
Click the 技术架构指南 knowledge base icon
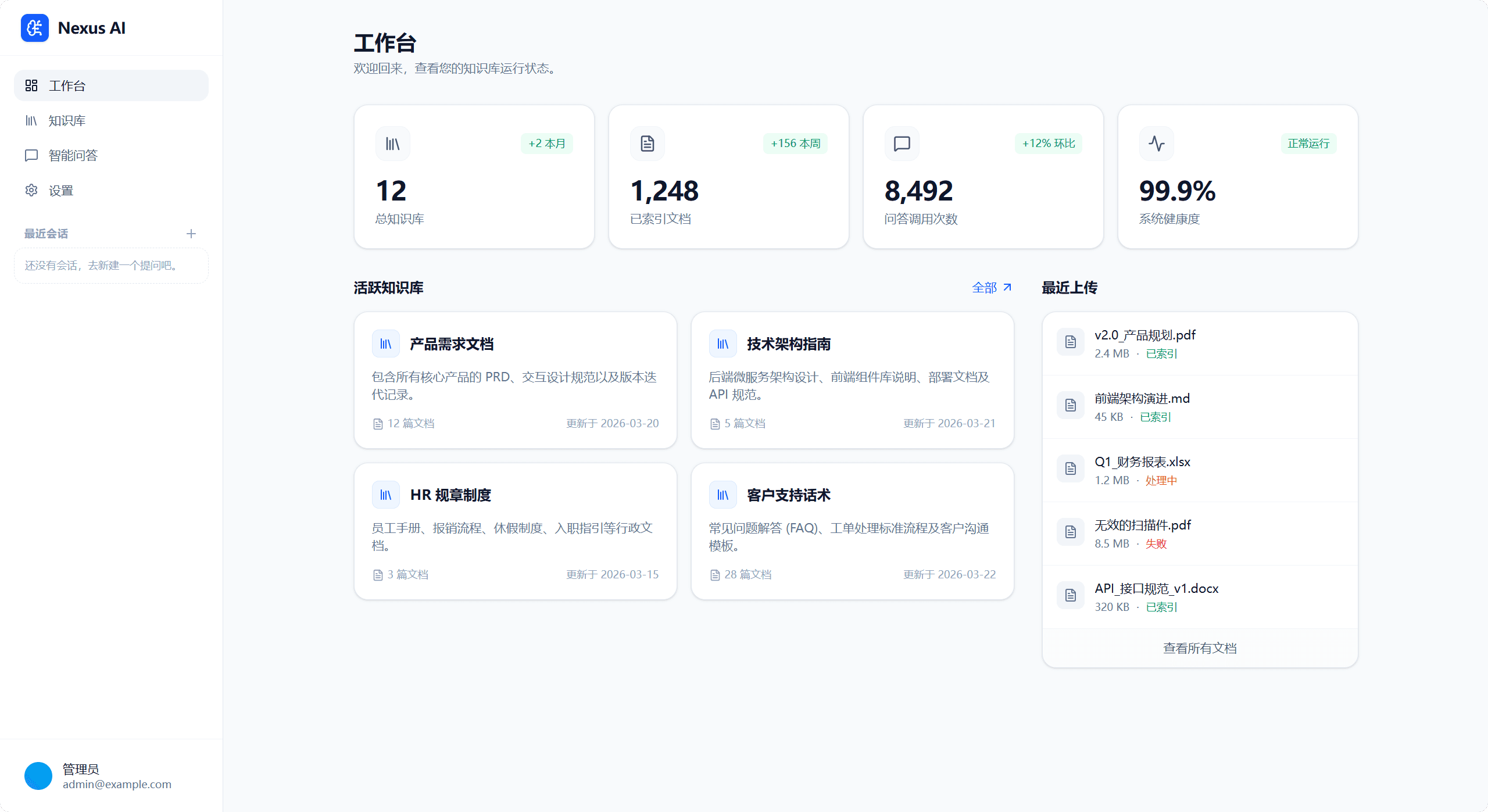(722, 344)
